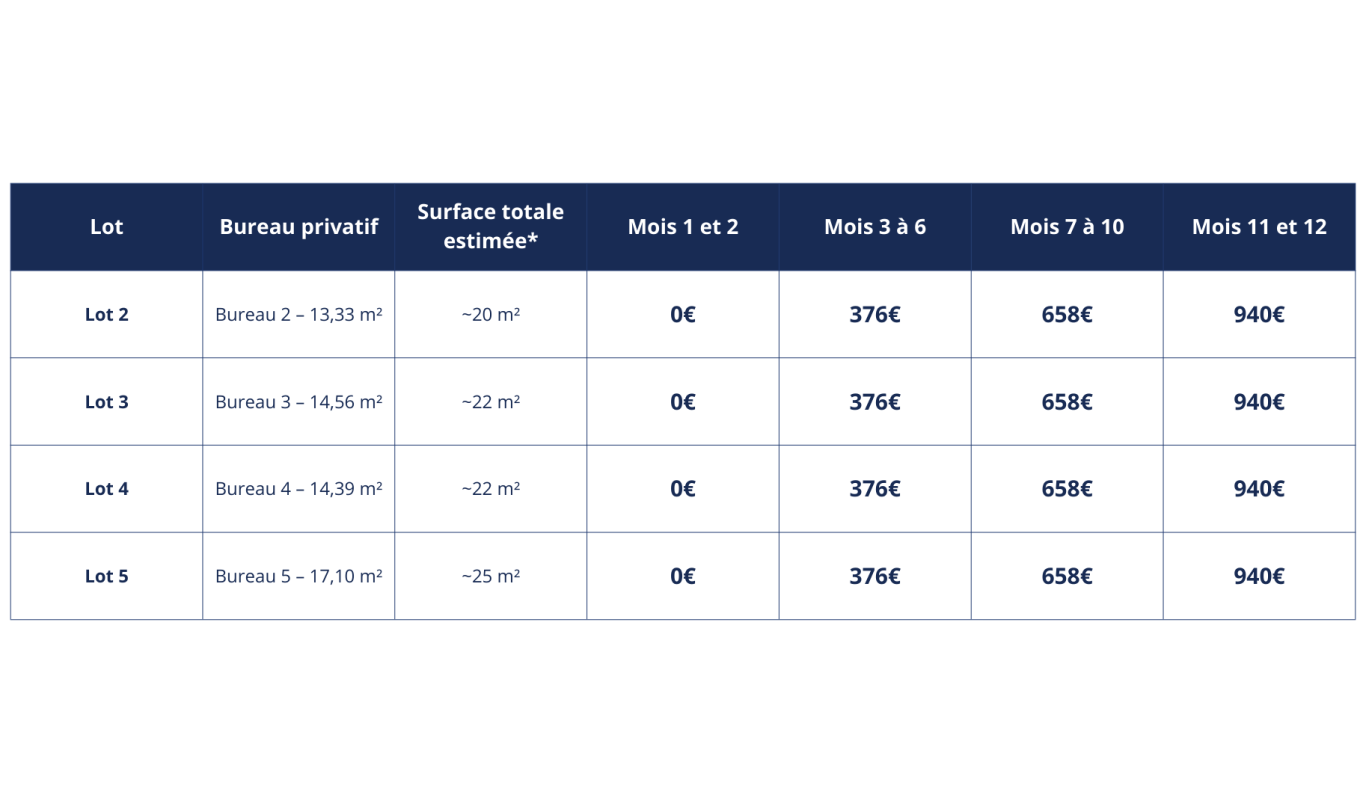Click Lot 5's 940€ price cell
This screenshot has height=803, width=1366.
click(x=1259, y=576)
